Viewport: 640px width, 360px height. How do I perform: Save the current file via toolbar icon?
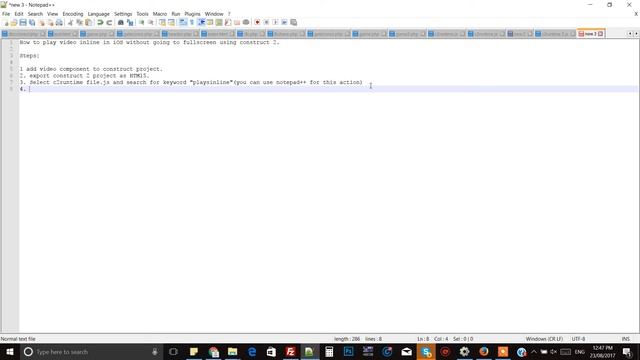23,22
